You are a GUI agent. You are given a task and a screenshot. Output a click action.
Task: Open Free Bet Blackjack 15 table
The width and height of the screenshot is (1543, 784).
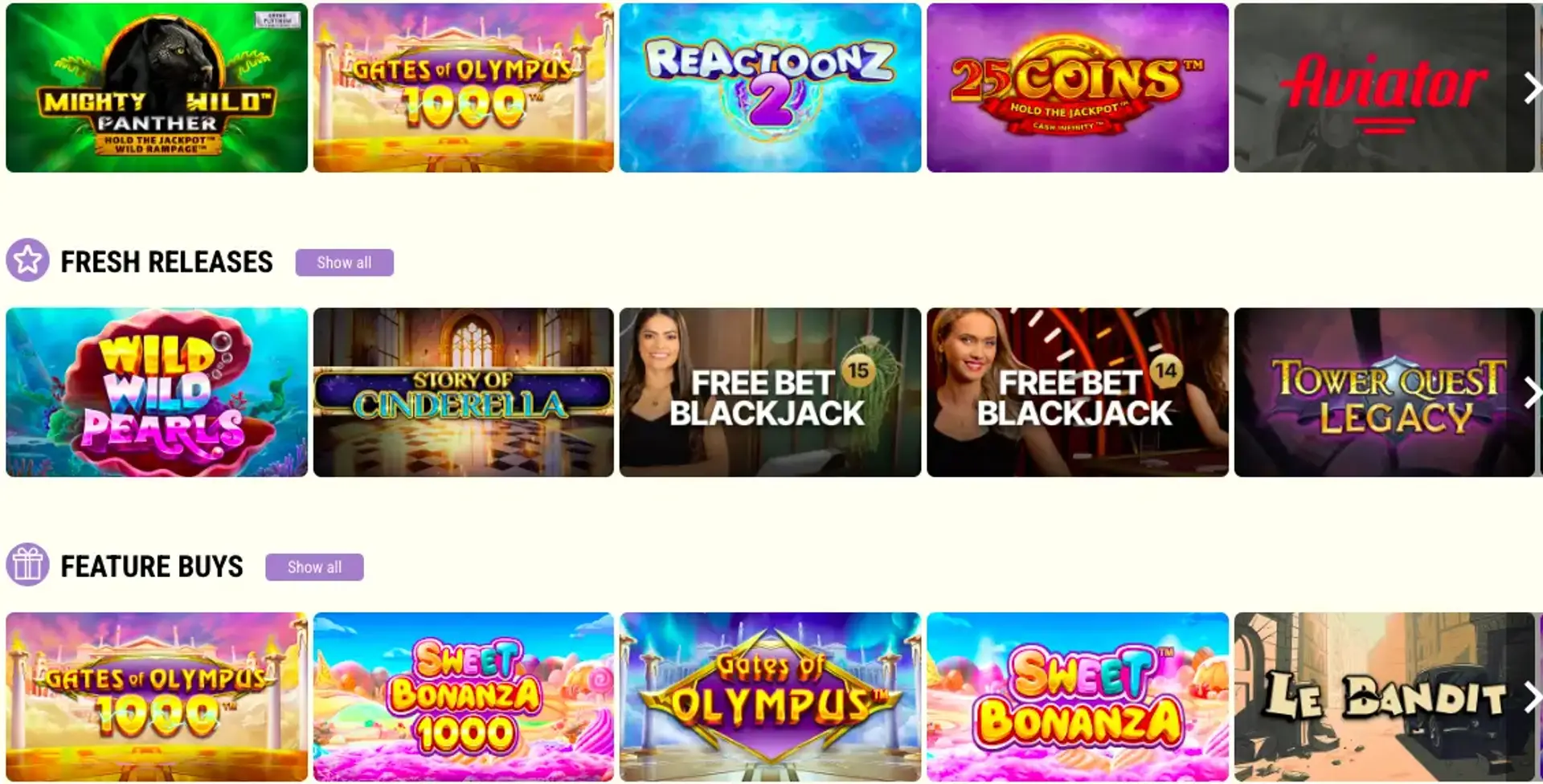[x=770, y=392]
